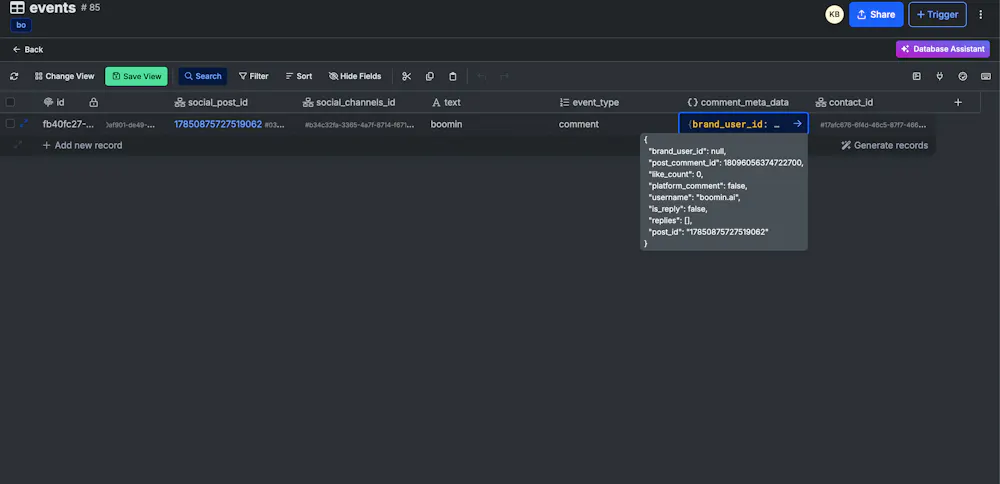Add a new column with plus icon
This screenshot has height=484, width=1000.
tap(958, 102)
